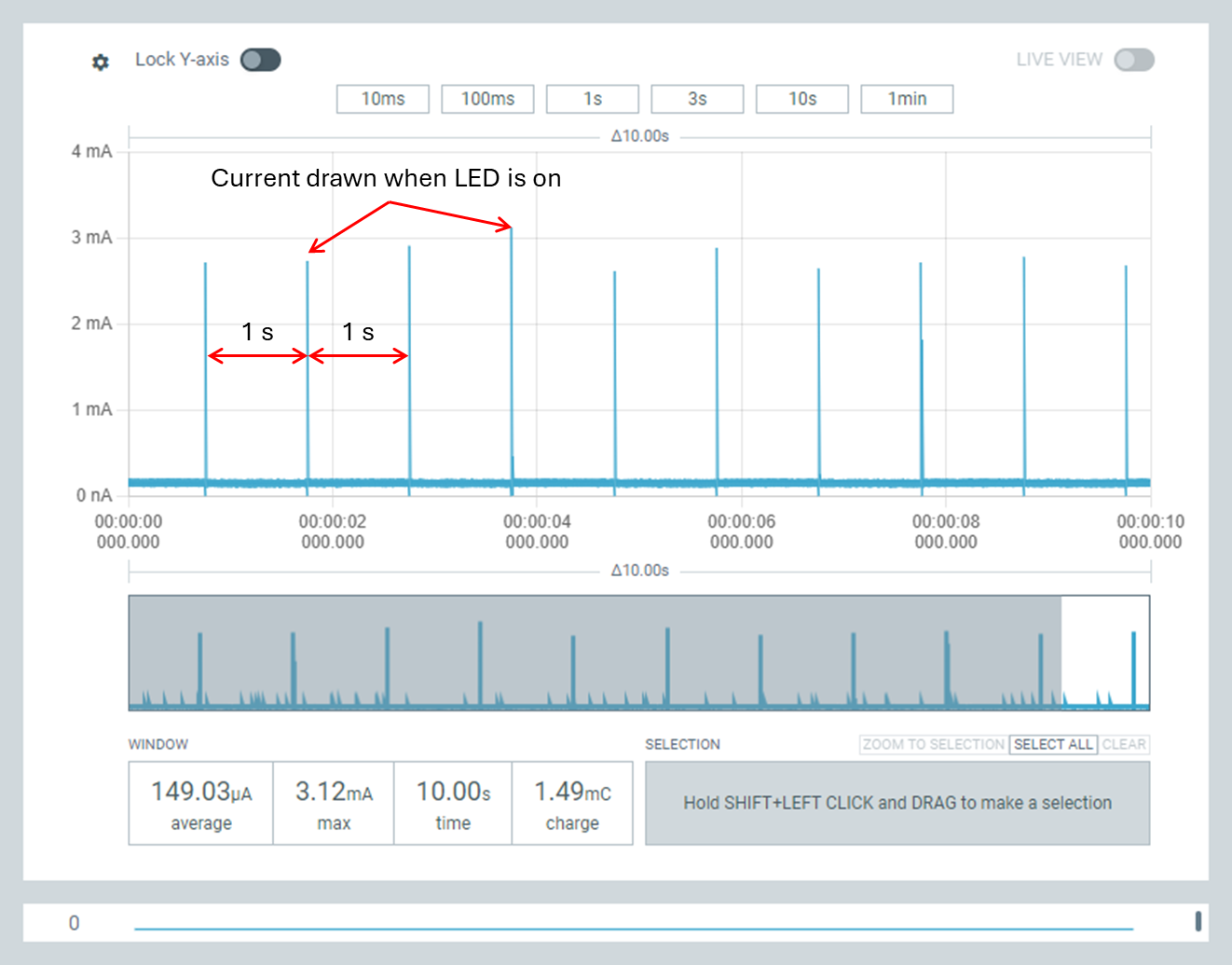Screen dimensions: 1232x965
Task: Click the max current 3.12mA box
Action: coord(334,804)
